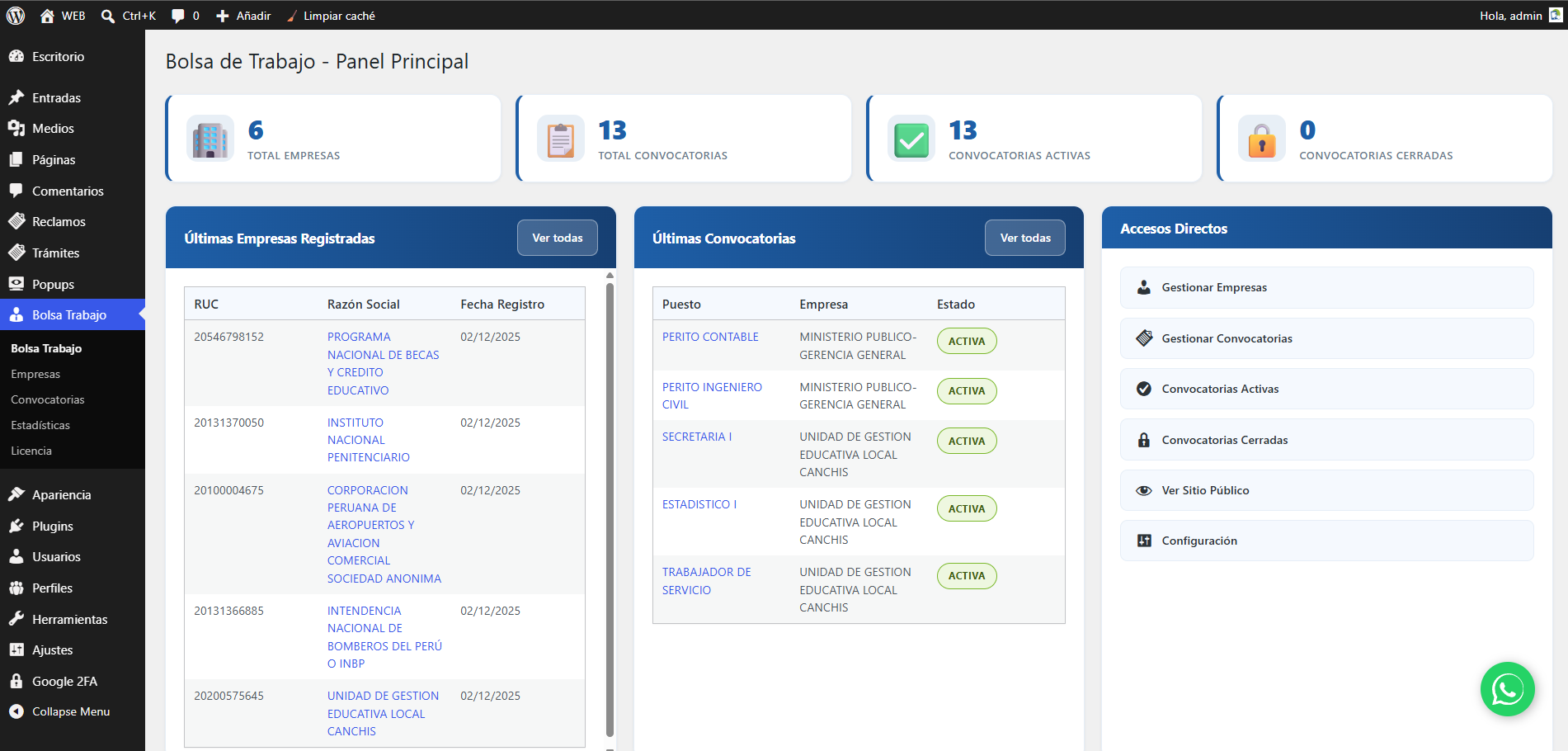Click the green checkmark Convocatorias Activas icon
This screenshot has width=1568, height=751.
pos(911,139)
